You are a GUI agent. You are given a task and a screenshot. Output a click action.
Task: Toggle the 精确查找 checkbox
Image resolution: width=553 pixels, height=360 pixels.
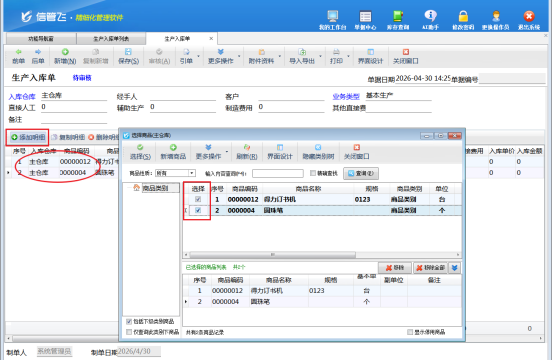312,173
